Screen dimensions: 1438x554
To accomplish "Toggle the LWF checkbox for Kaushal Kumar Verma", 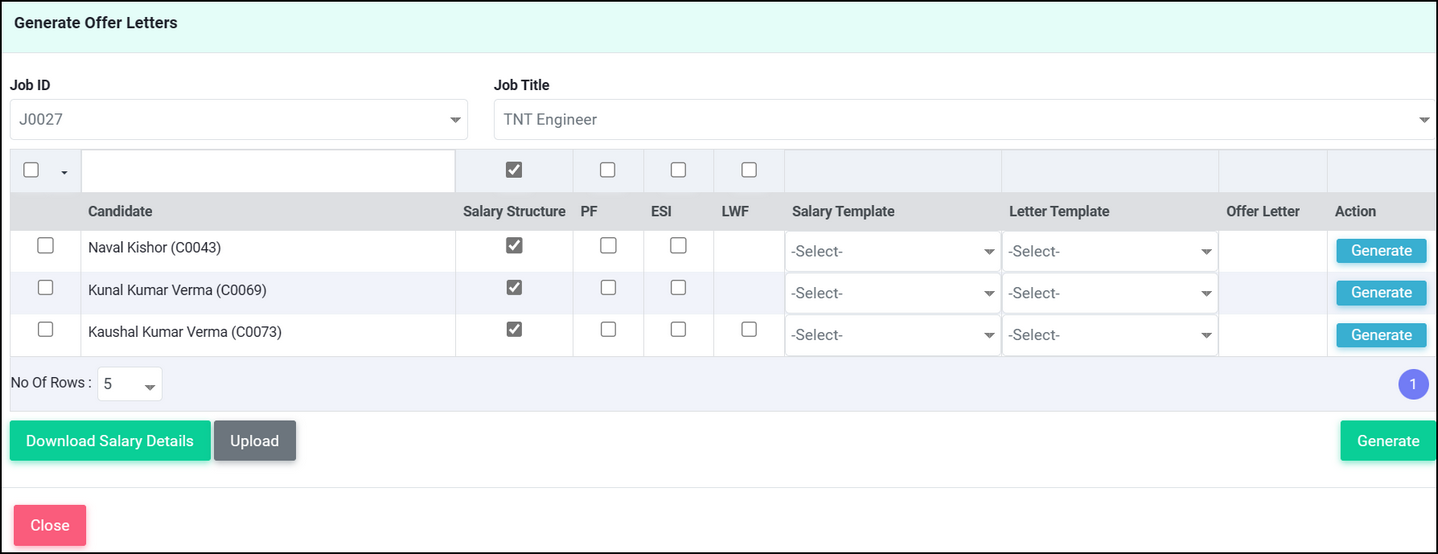I will point(749,329).
